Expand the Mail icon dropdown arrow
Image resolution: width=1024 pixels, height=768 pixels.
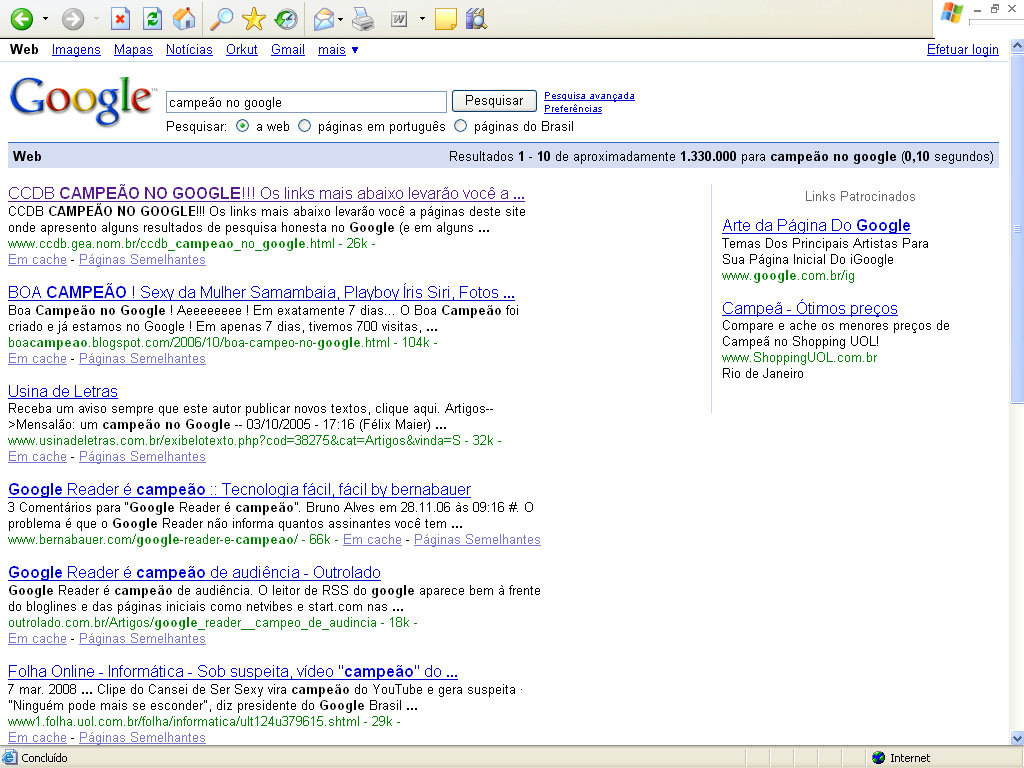(341, 19)
